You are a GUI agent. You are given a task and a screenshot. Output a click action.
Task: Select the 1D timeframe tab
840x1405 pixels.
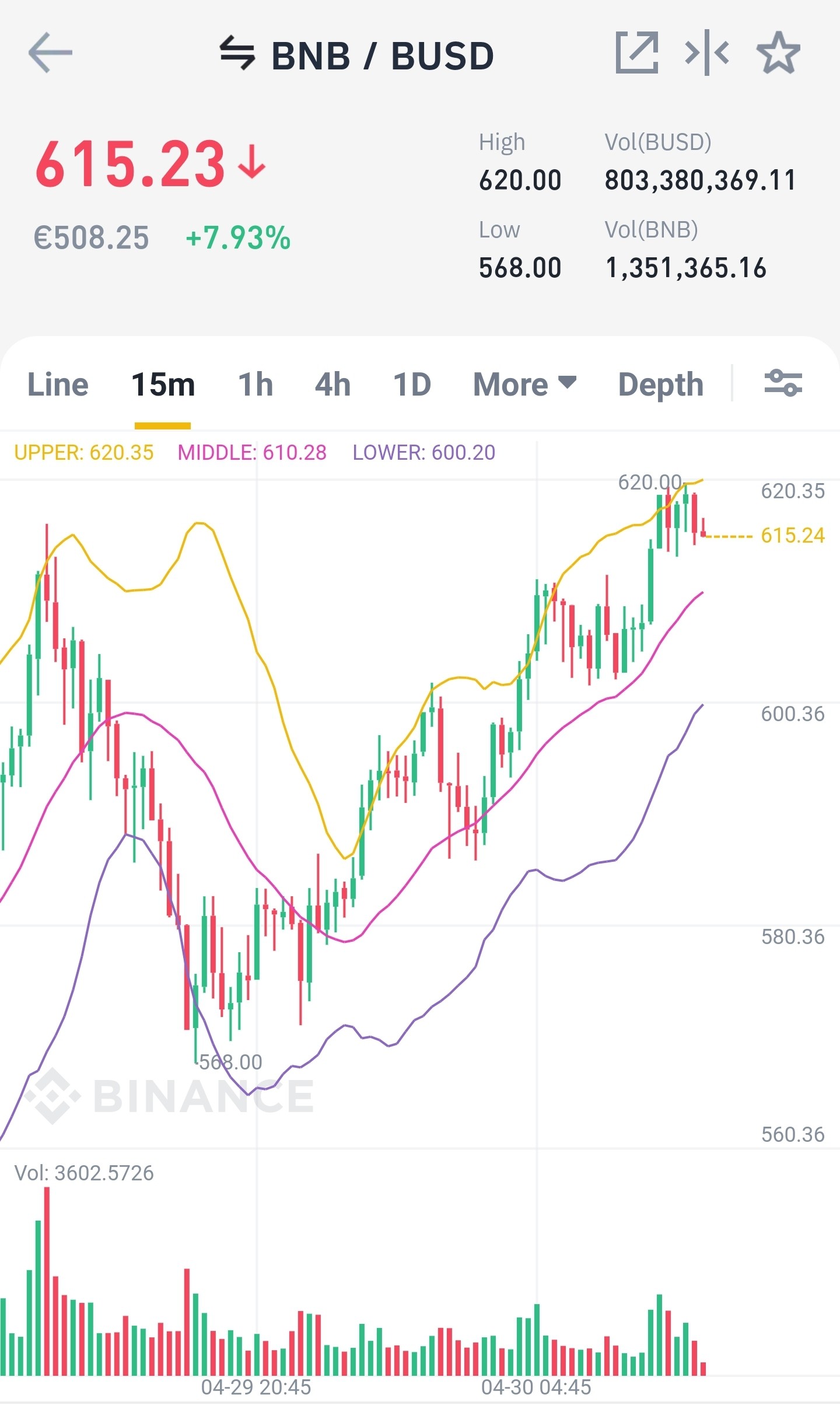point(412,385)
